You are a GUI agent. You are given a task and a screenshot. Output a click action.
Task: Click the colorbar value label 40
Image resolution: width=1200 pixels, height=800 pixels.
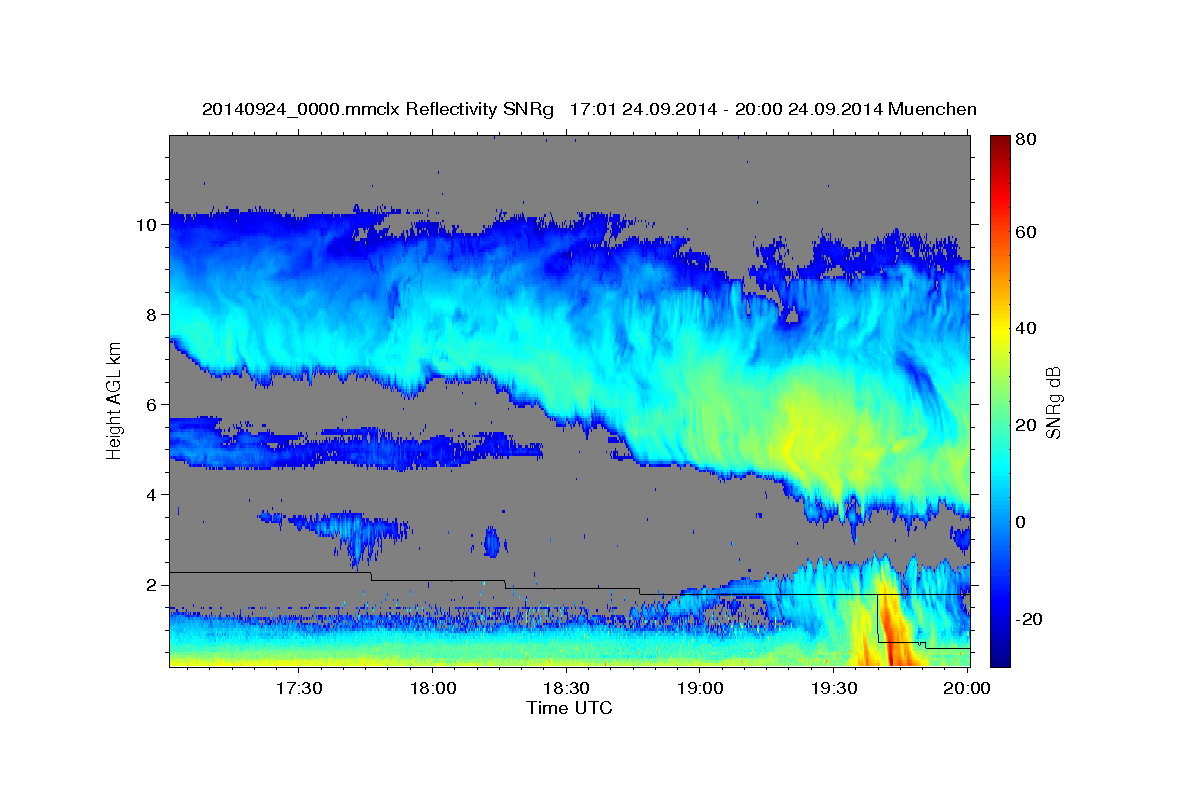[1025, 328]
